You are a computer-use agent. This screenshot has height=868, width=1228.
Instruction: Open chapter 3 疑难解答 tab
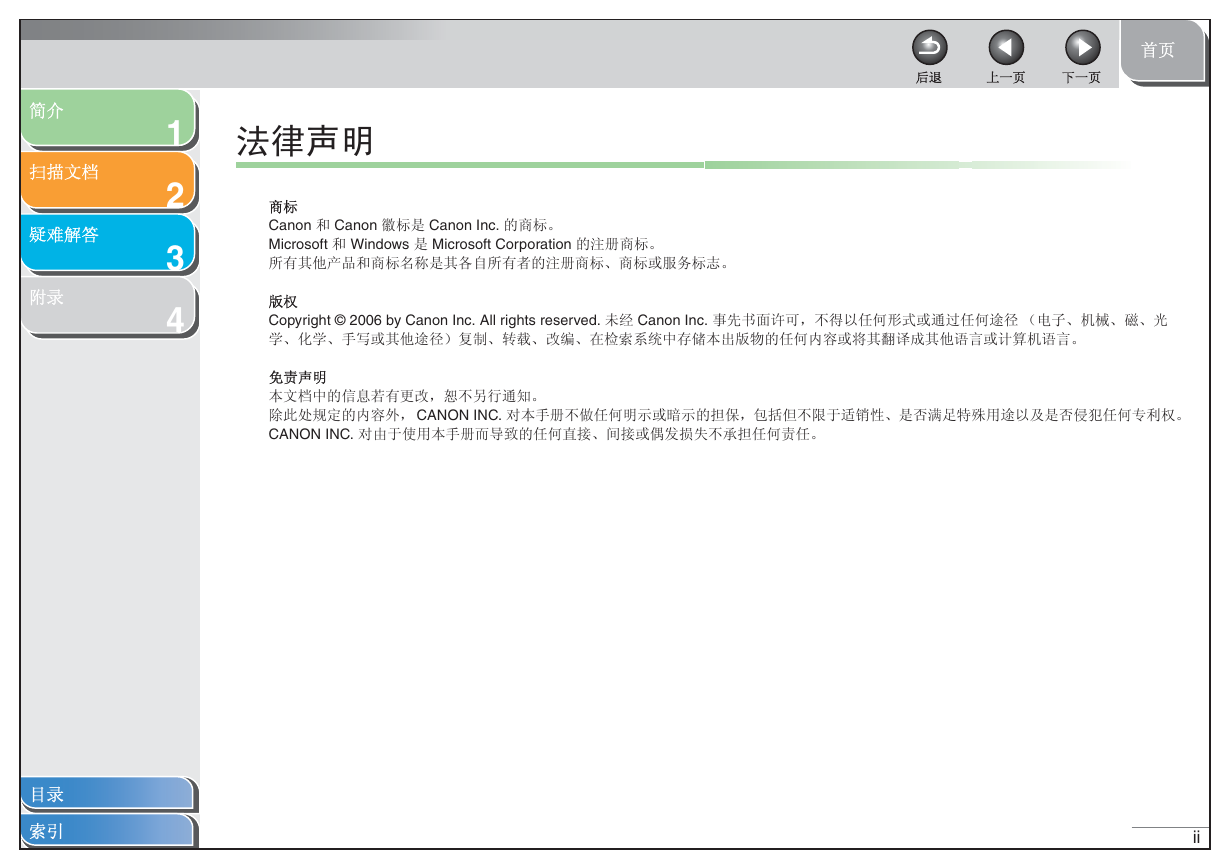tap(107, 243)
